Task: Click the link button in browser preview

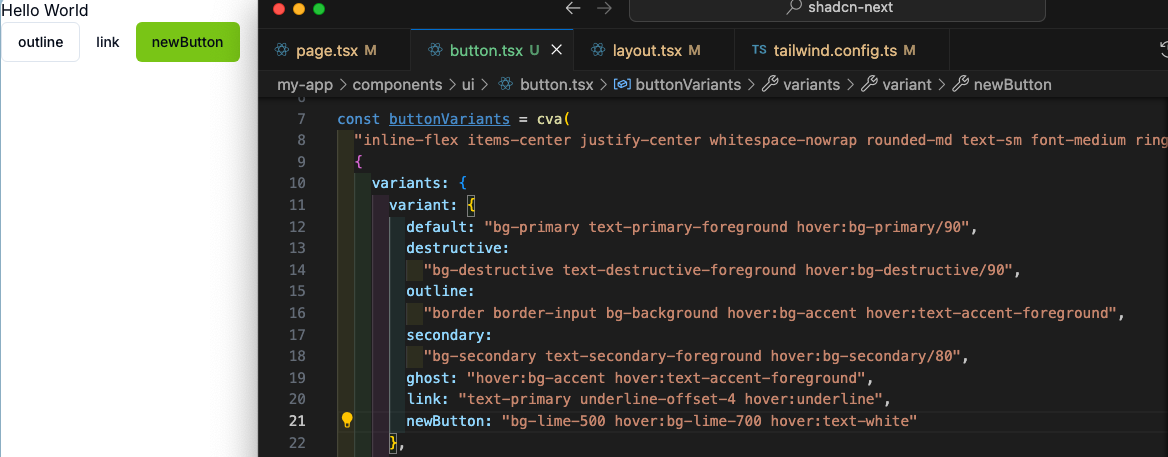Action: [108, 42]
